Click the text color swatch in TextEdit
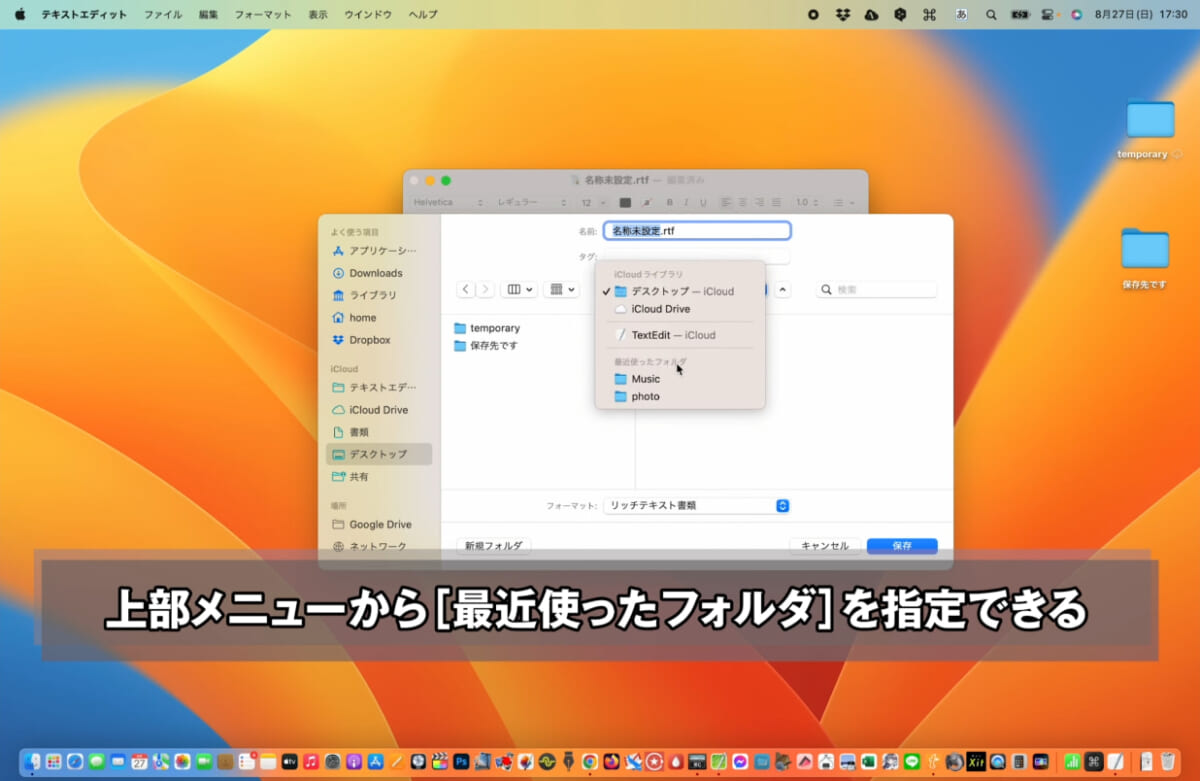Image resolution: width=1200 pixels, height=781 pixels. coord(625,202)
